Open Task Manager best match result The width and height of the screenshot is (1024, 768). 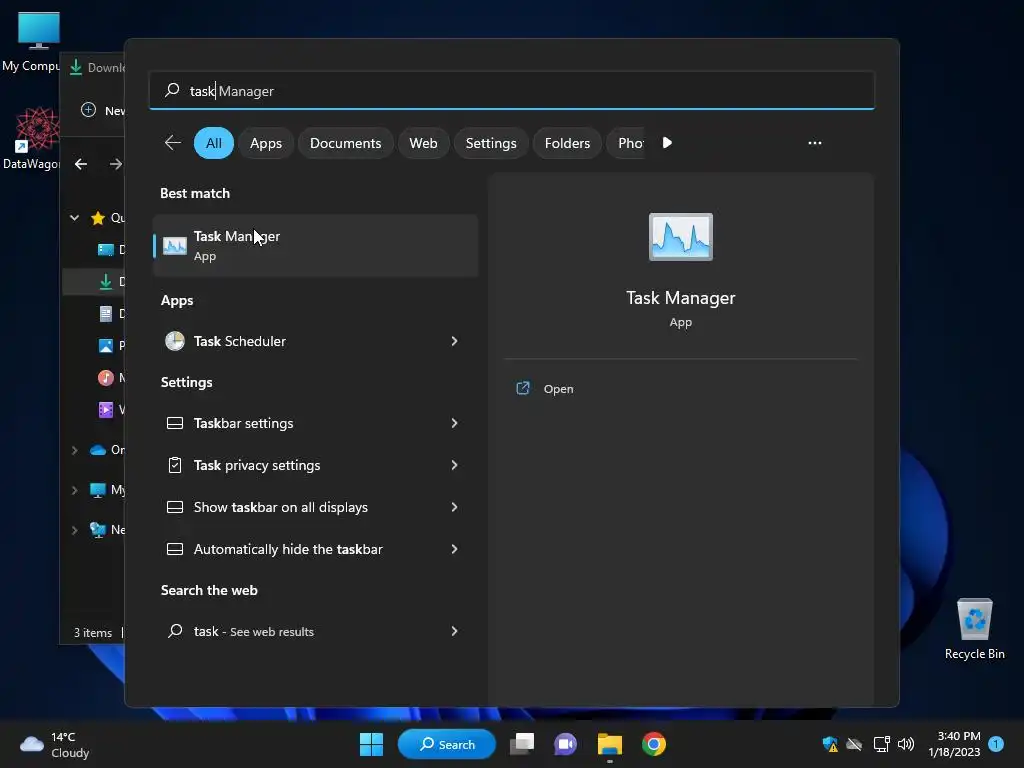pyautogui.click(x=315, y=246)
